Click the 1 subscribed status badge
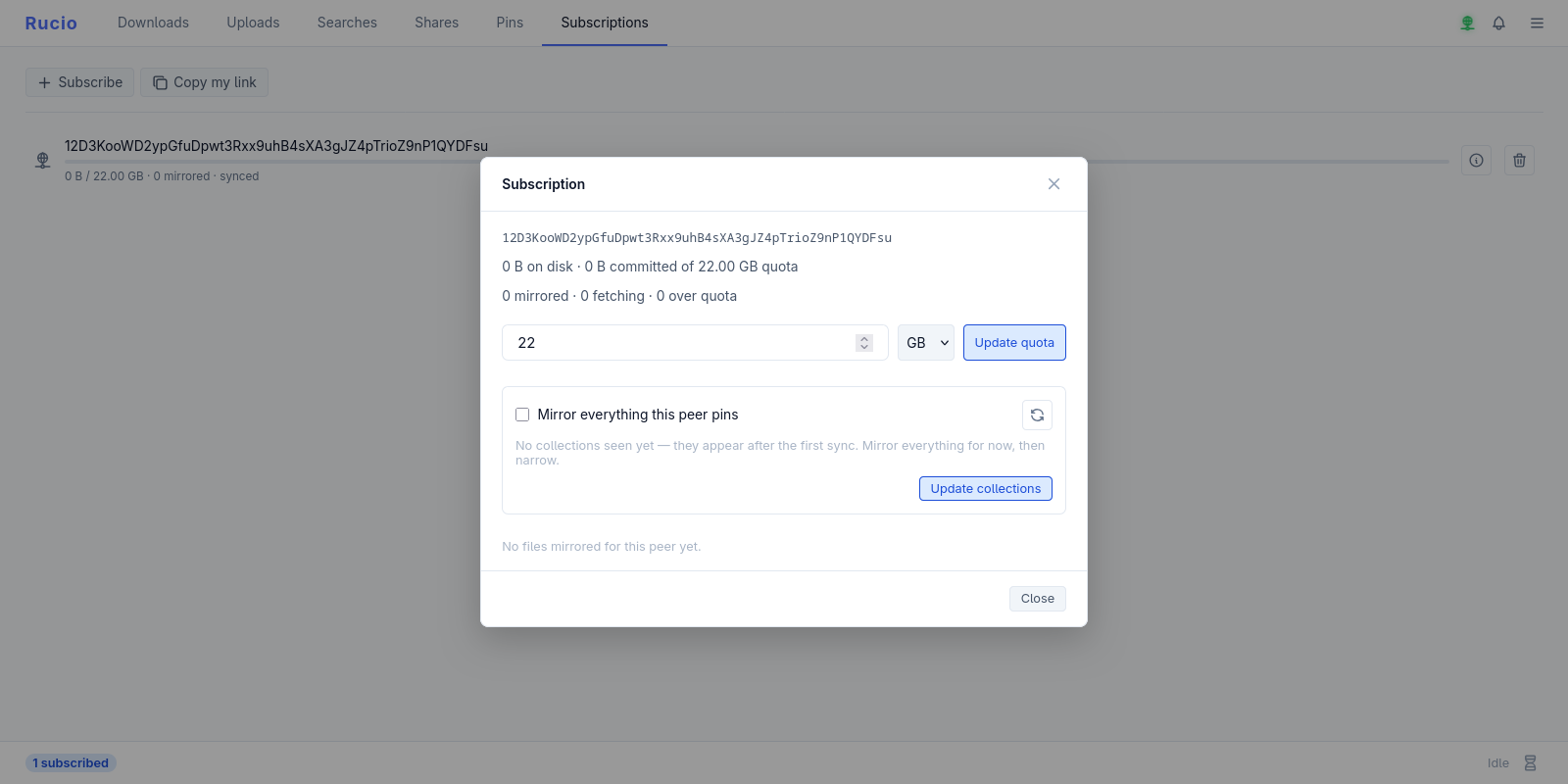 click(71, 762)
